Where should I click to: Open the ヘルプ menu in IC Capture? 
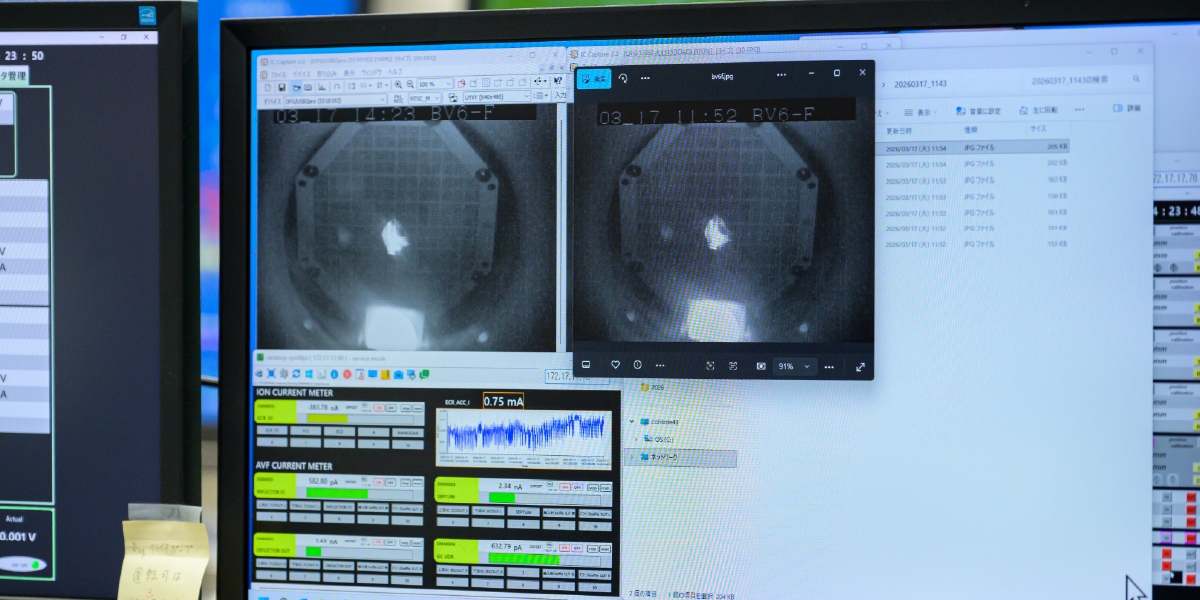pyautogui.click(x=396, y=73)
